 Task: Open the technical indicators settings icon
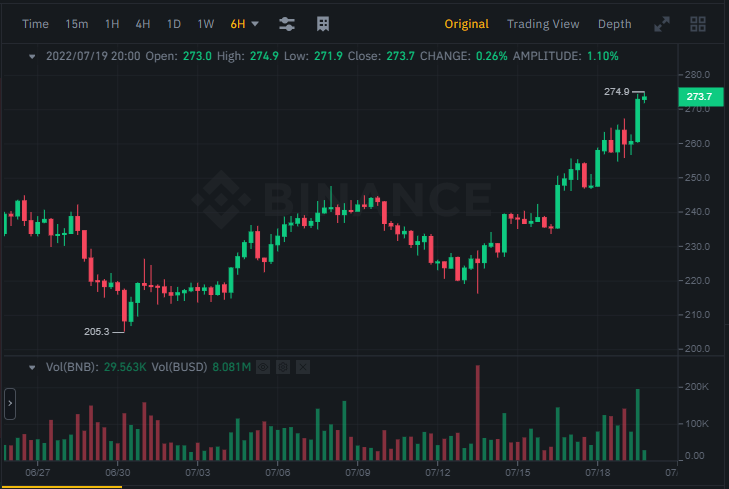pos(287,24)
